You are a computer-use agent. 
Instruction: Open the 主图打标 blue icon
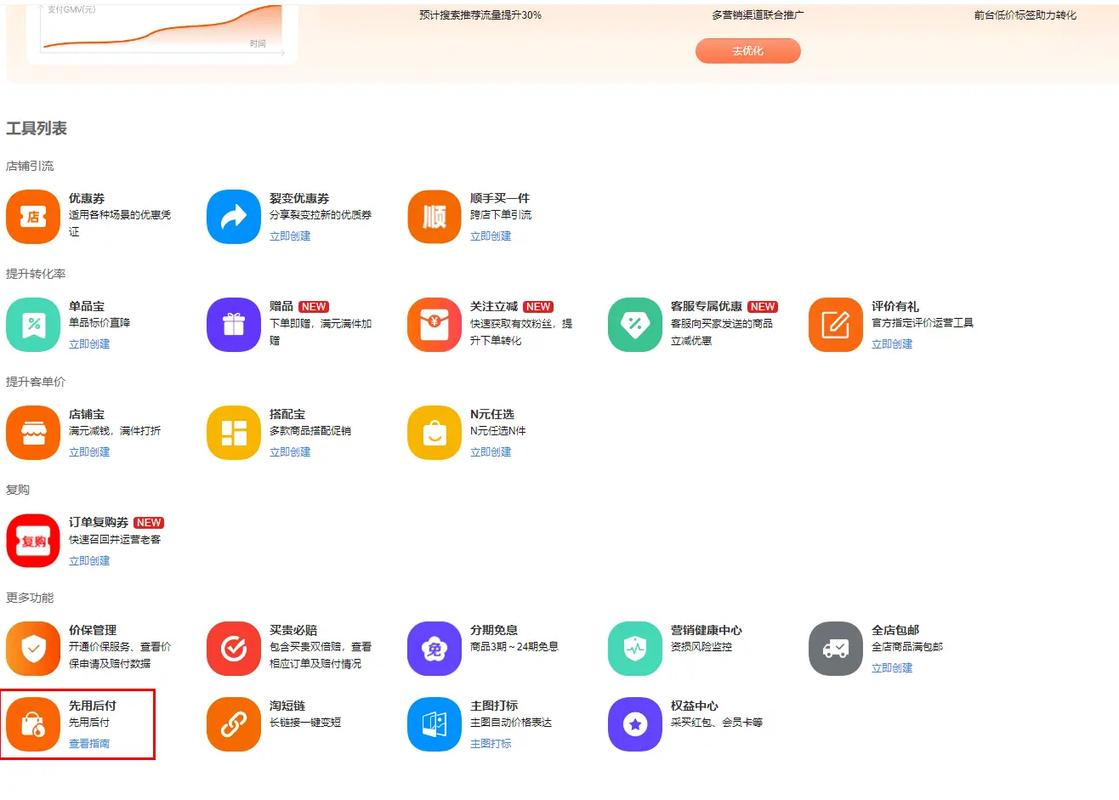coord(434,724)
